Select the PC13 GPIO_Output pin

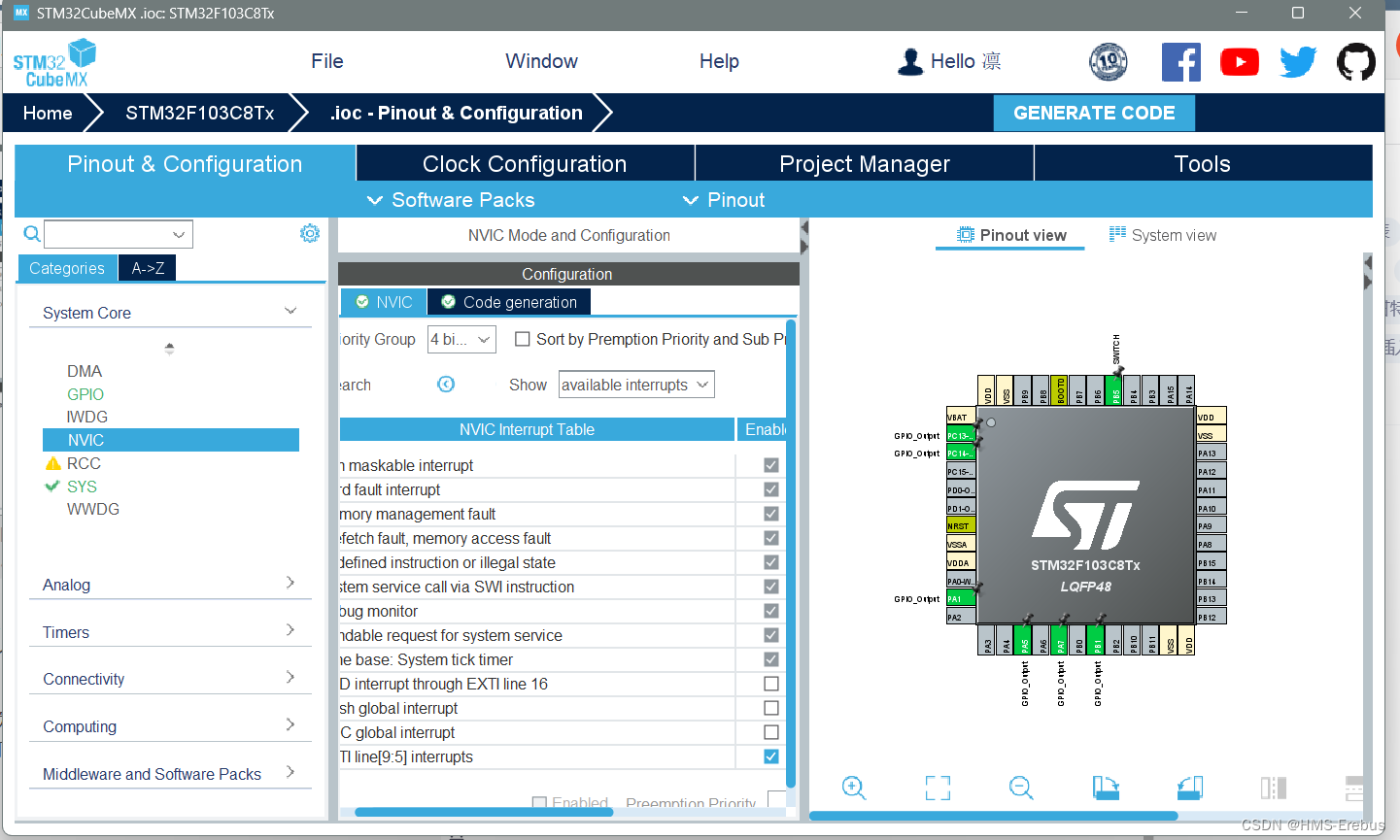point(960,435)
